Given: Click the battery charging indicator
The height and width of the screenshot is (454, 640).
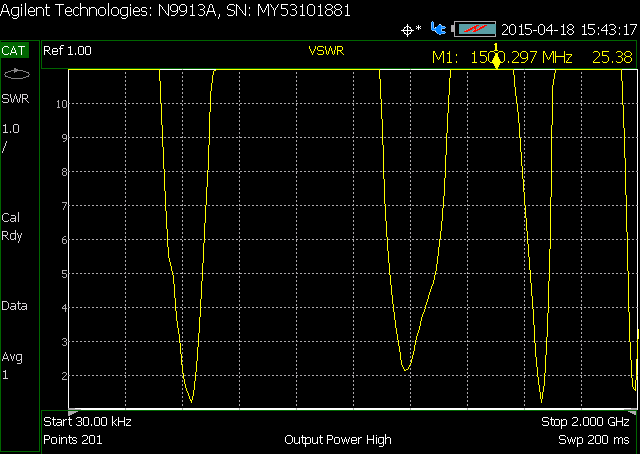Looking at the screenshot, I should pyautogui.click(x=474, y=29).
